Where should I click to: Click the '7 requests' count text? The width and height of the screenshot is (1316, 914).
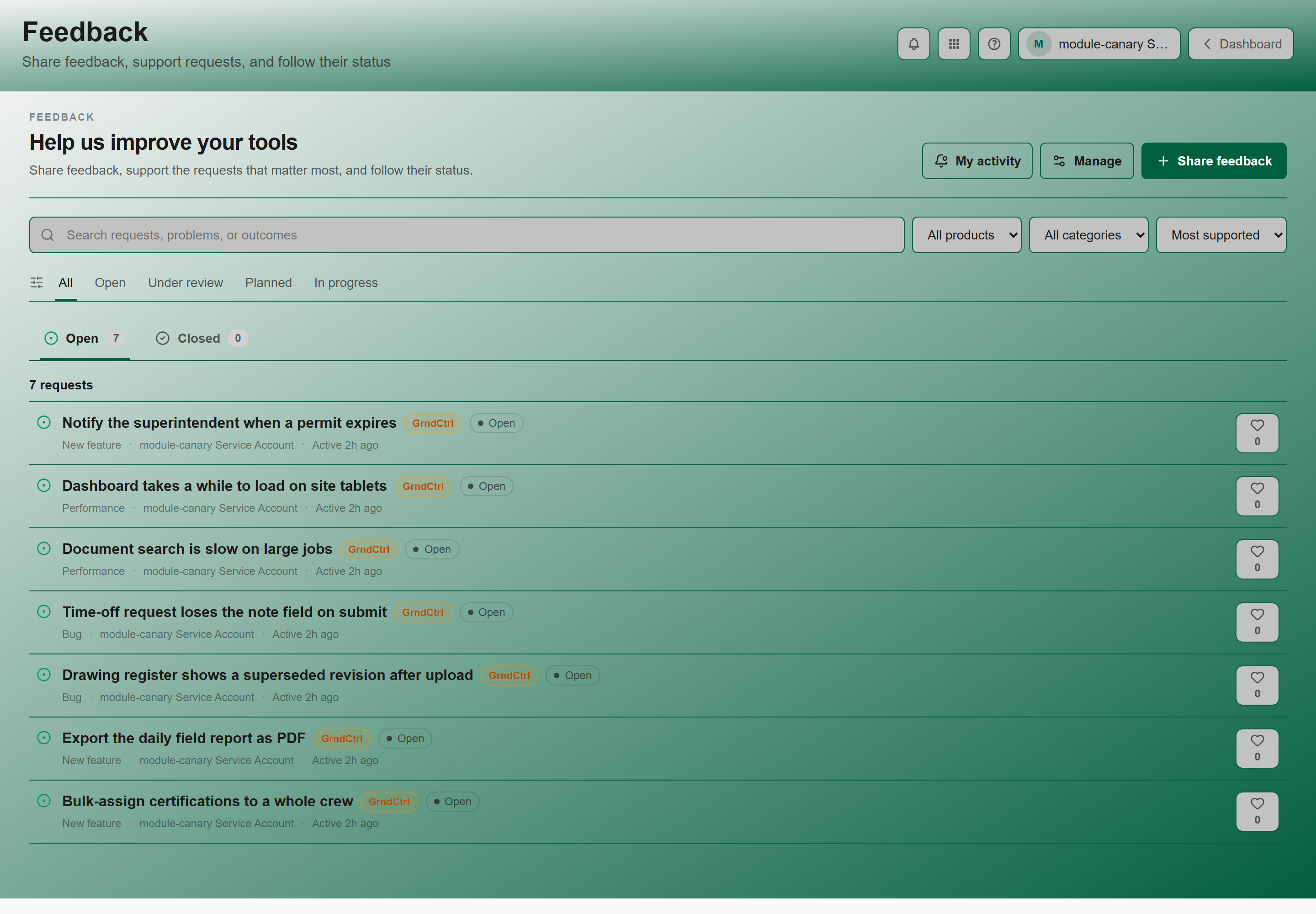click(x=61, y=385)
